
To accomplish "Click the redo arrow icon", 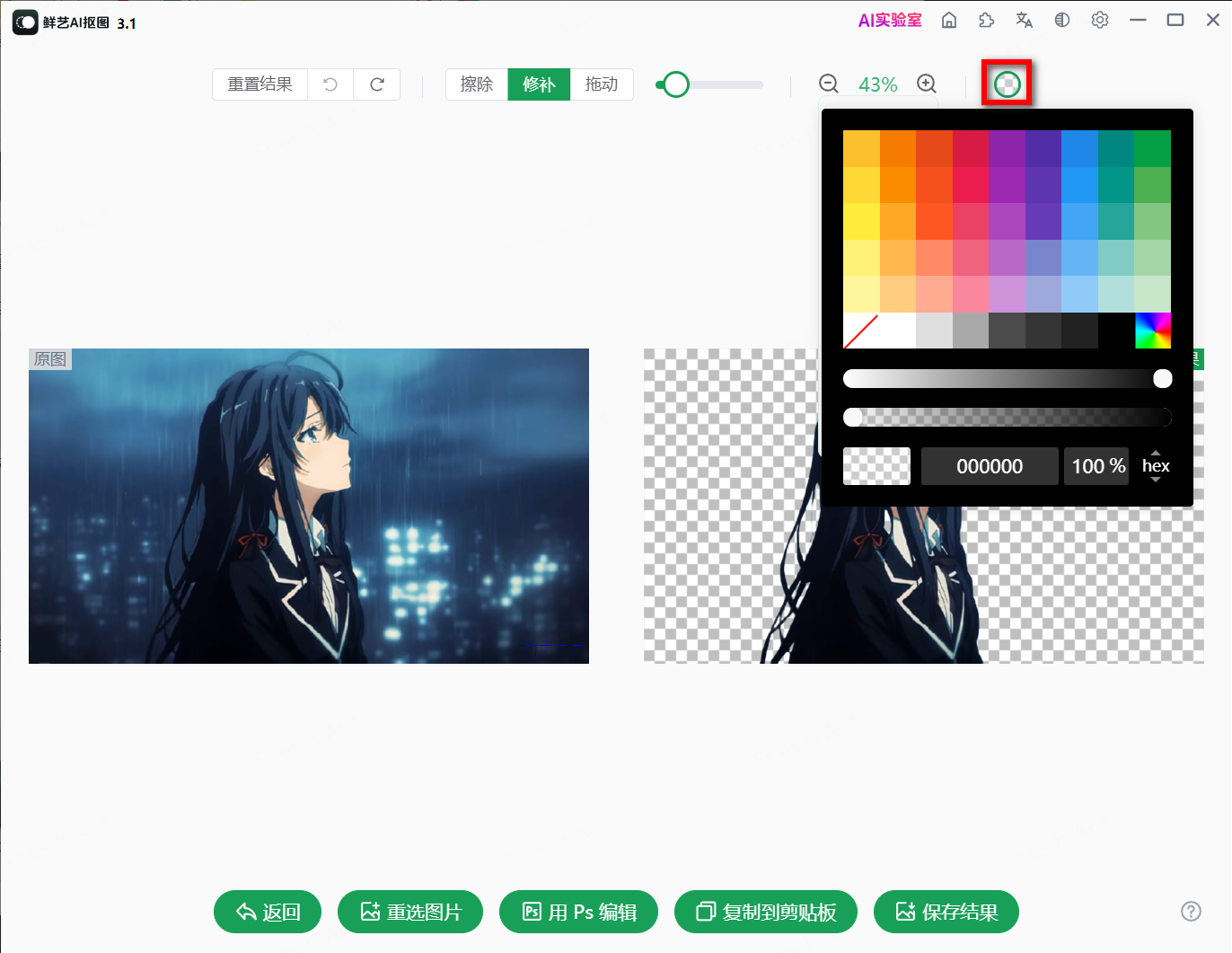I will pyautogui.click(x=377, y=84).
